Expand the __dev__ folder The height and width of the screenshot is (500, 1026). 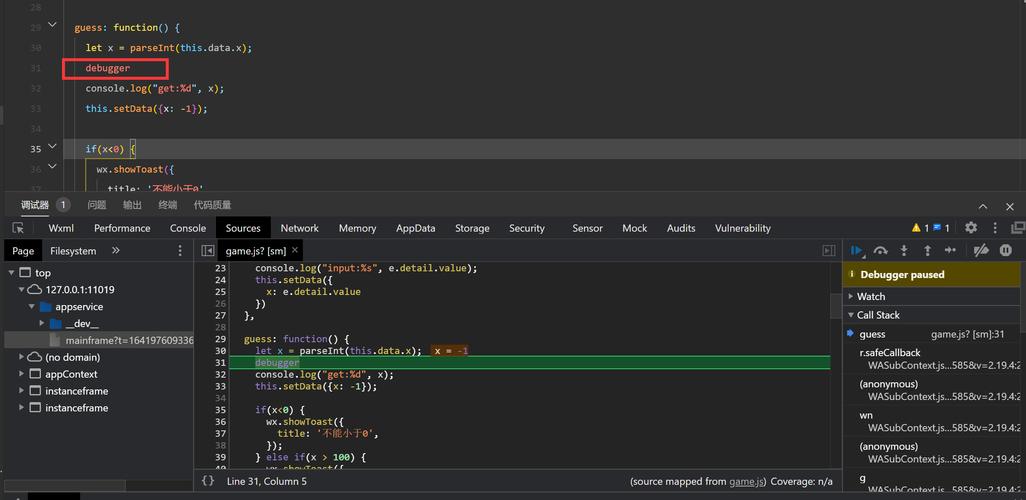(42, 323)
